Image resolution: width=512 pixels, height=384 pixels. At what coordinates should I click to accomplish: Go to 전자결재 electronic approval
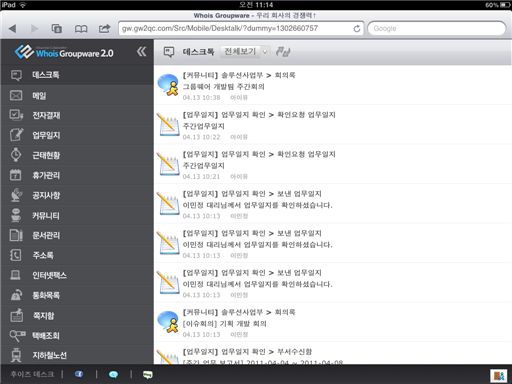coord(77,115)
